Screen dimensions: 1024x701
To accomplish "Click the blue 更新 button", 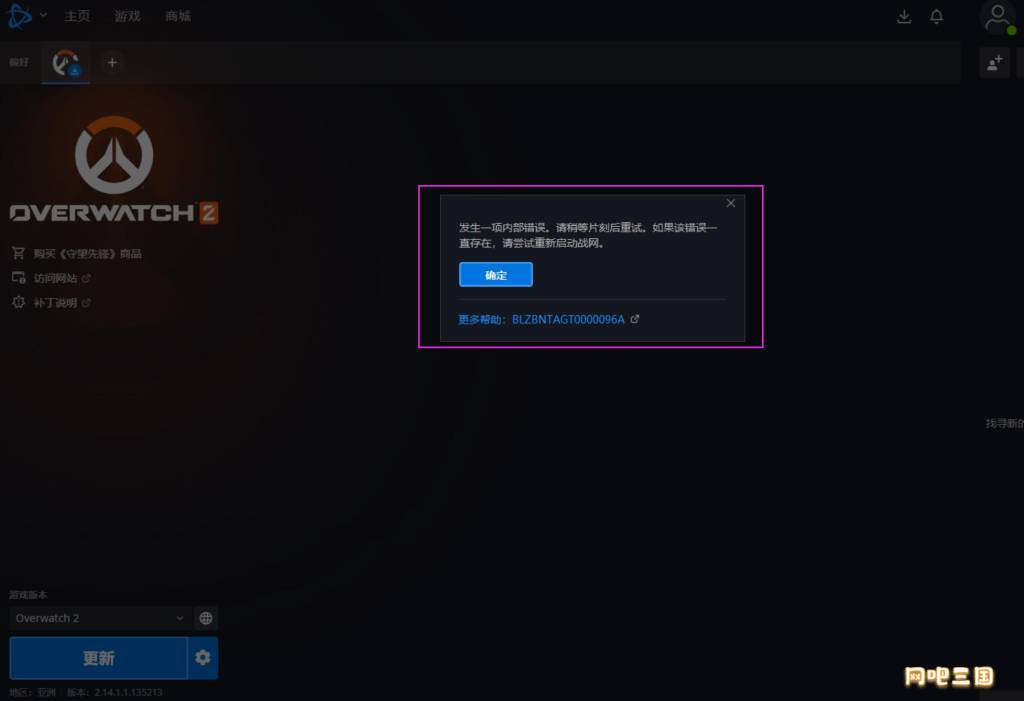I will (x=99, y=658).
